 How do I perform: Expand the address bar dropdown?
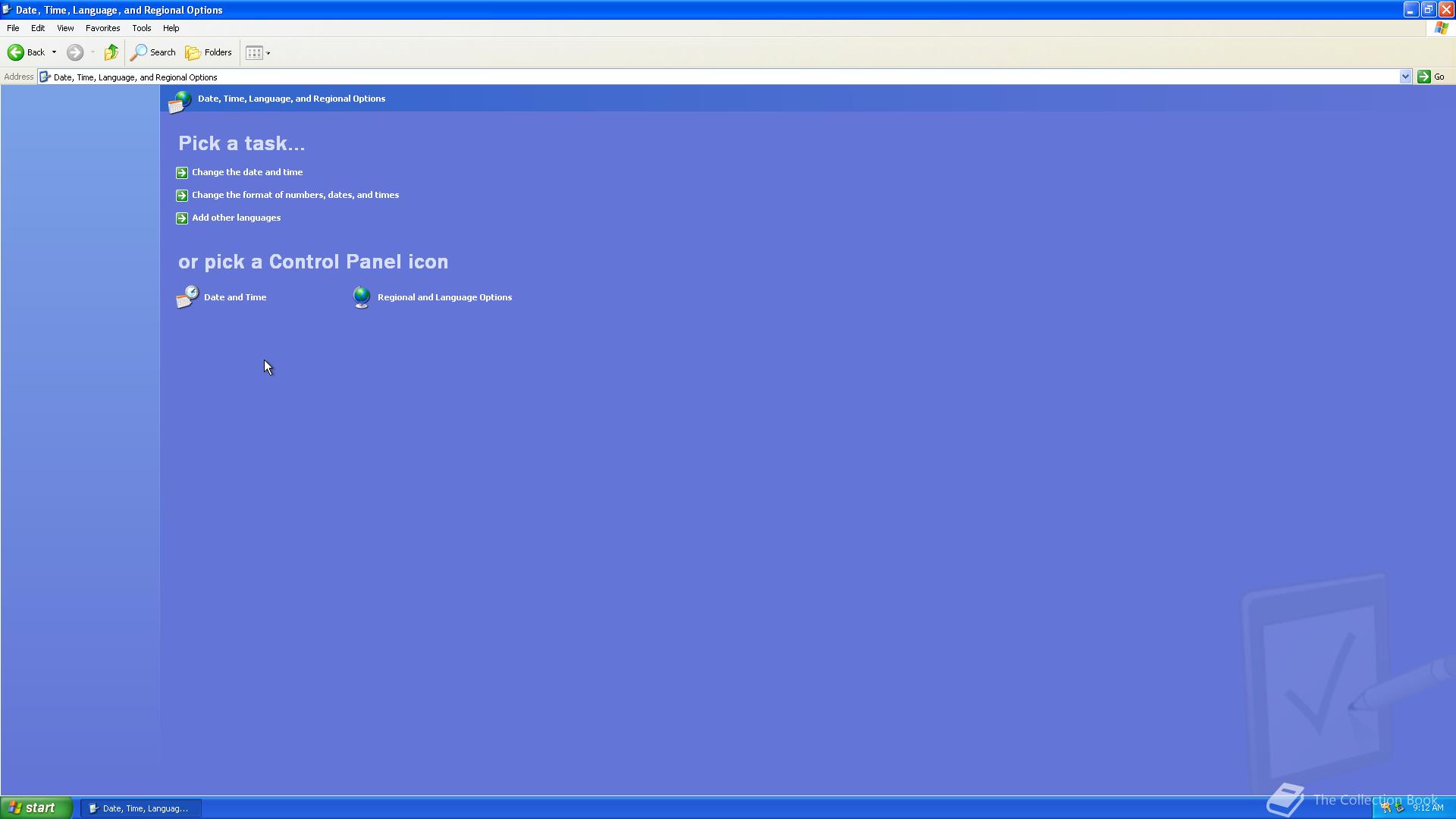click(1404, 77)
